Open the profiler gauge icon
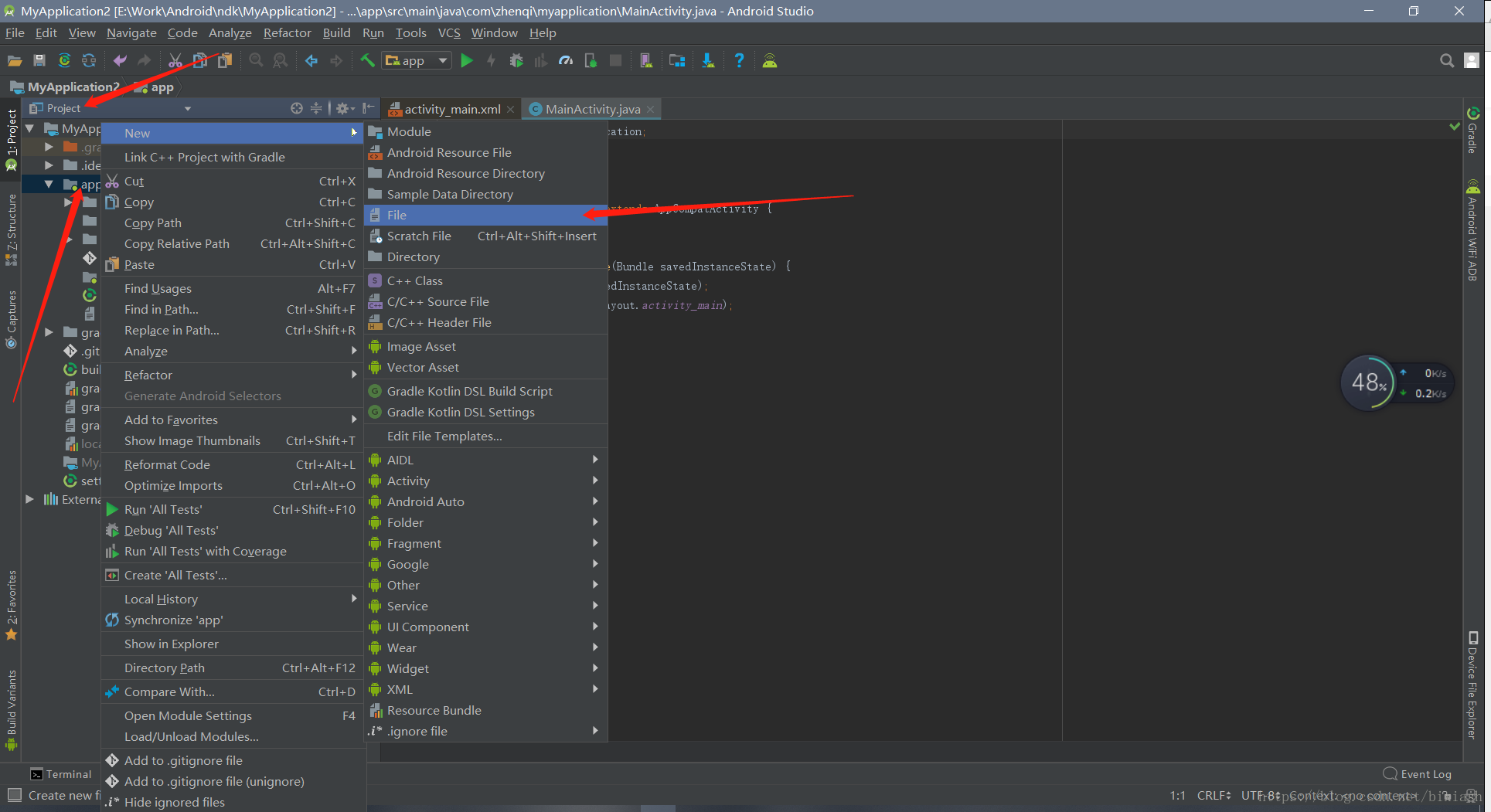 [x=566, y=60]
